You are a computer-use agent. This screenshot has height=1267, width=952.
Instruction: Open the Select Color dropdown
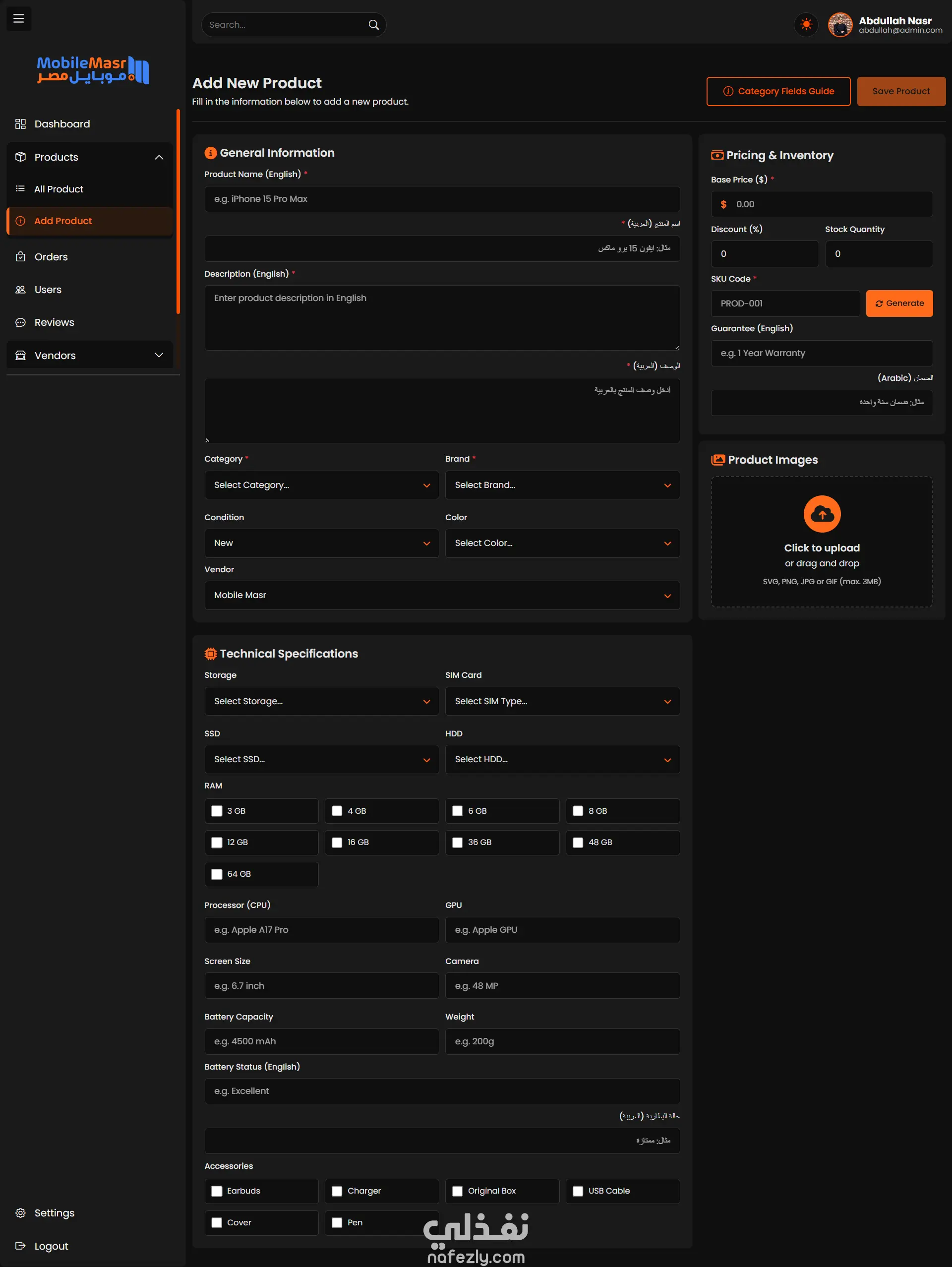pos(562,543)
